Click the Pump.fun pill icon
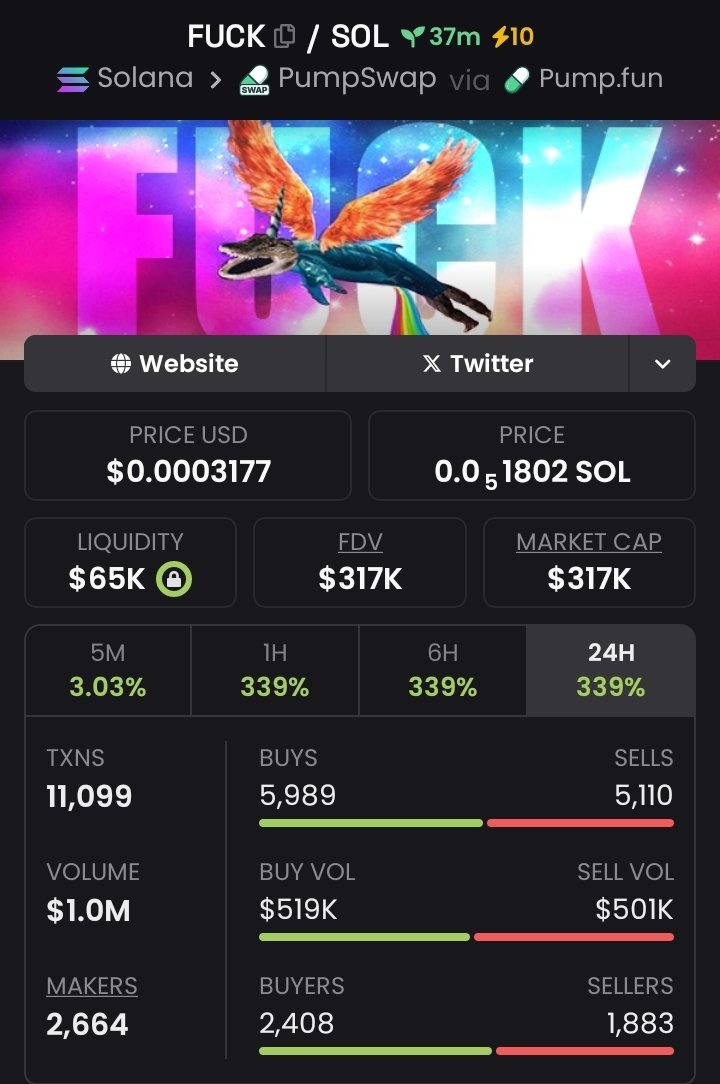Viewport: 720px width, 1084px height. [517, 80]
